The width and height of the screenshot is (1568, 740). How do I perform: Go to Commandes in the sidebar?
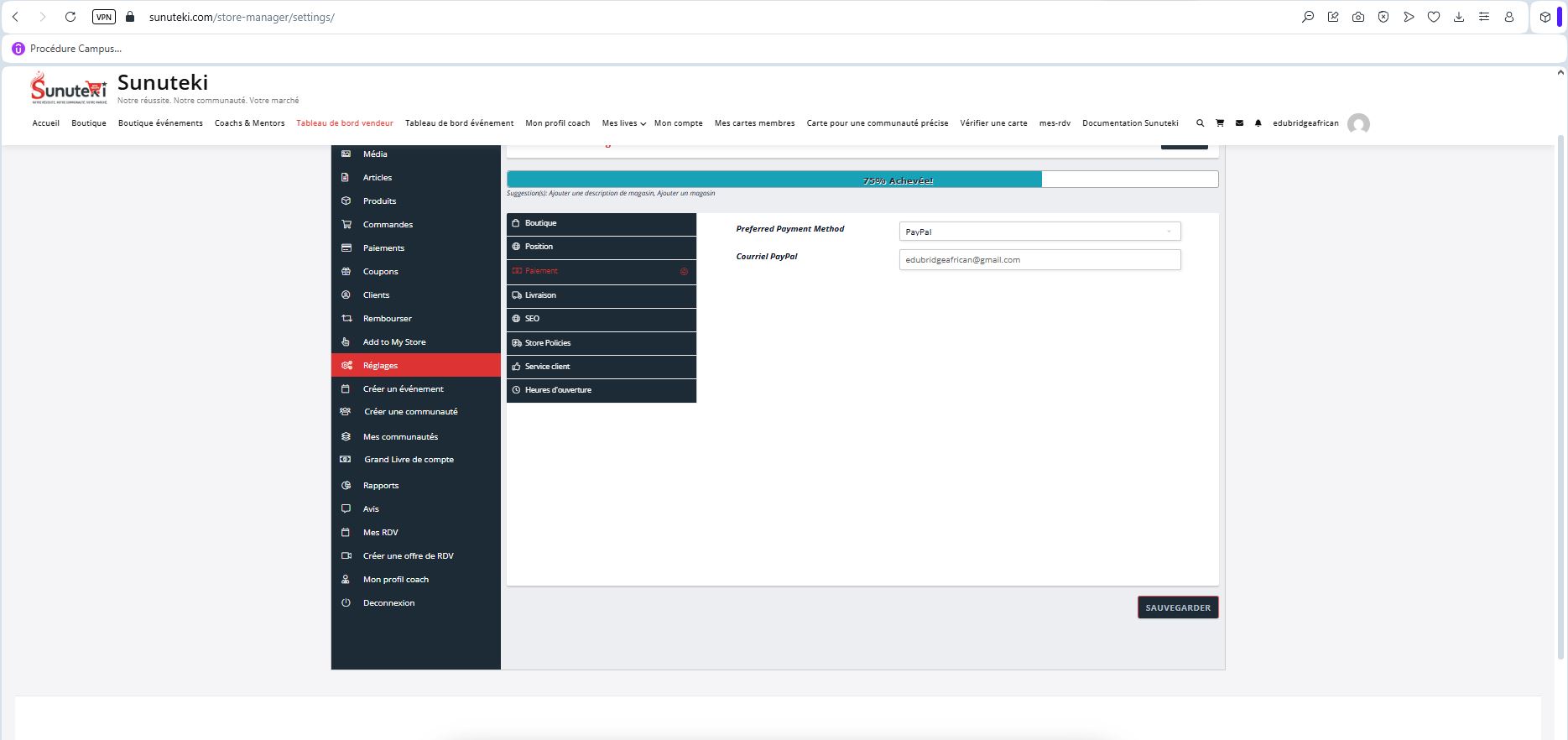pyautogui.click(x=388, y=225)
